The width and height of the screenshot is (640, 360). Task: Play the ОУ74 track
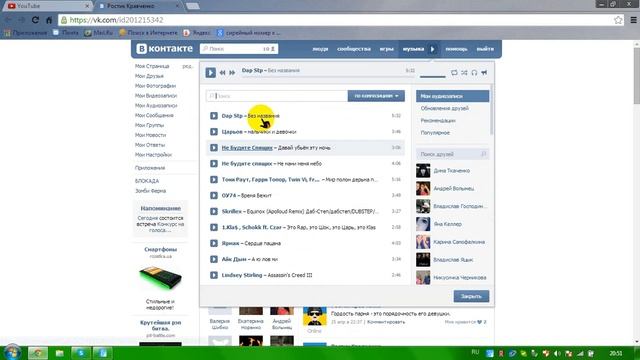click(213, 196)
